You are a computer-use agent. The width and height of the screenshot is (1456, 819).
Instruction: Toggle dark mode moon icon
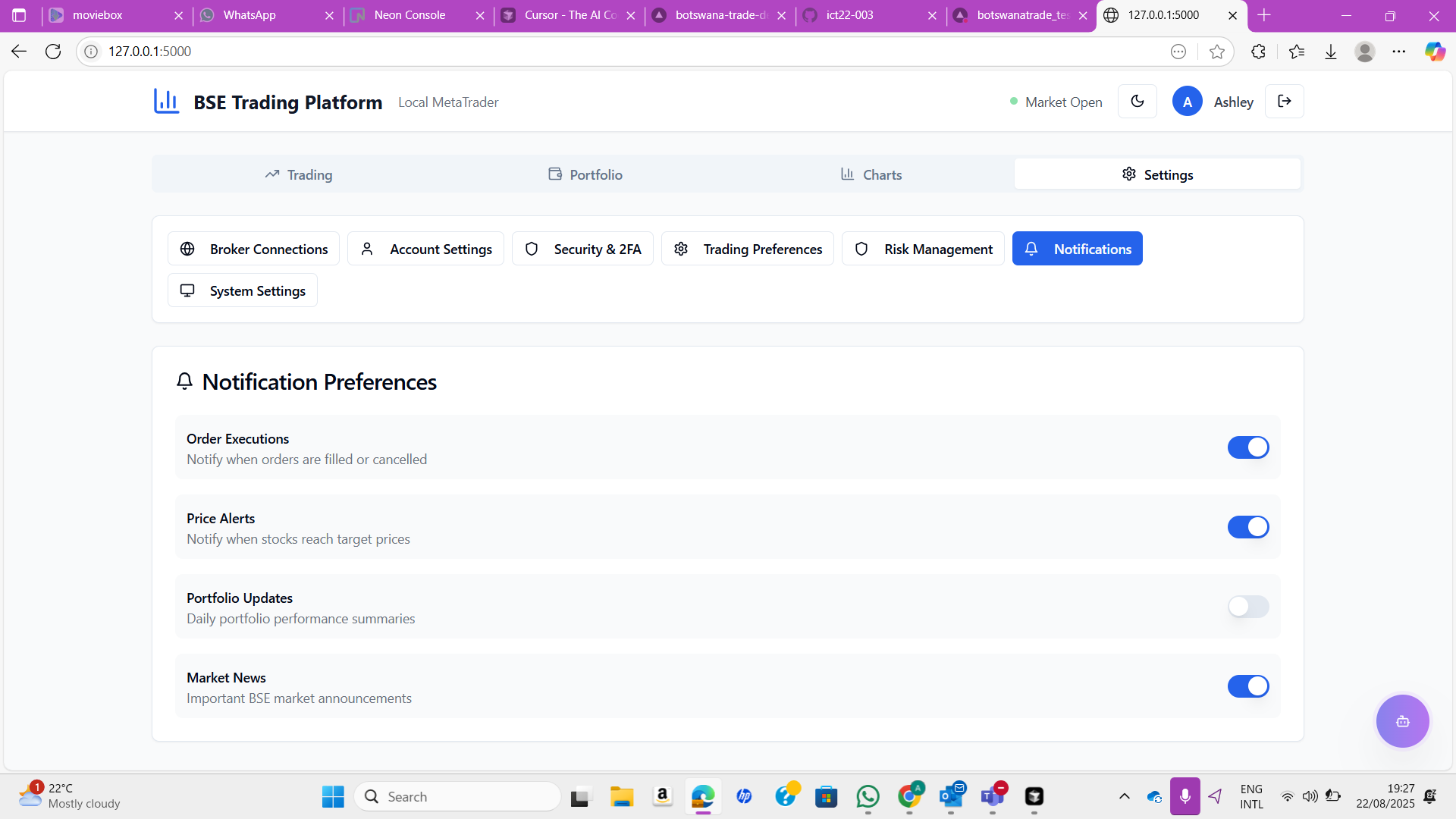(1137, 102)
